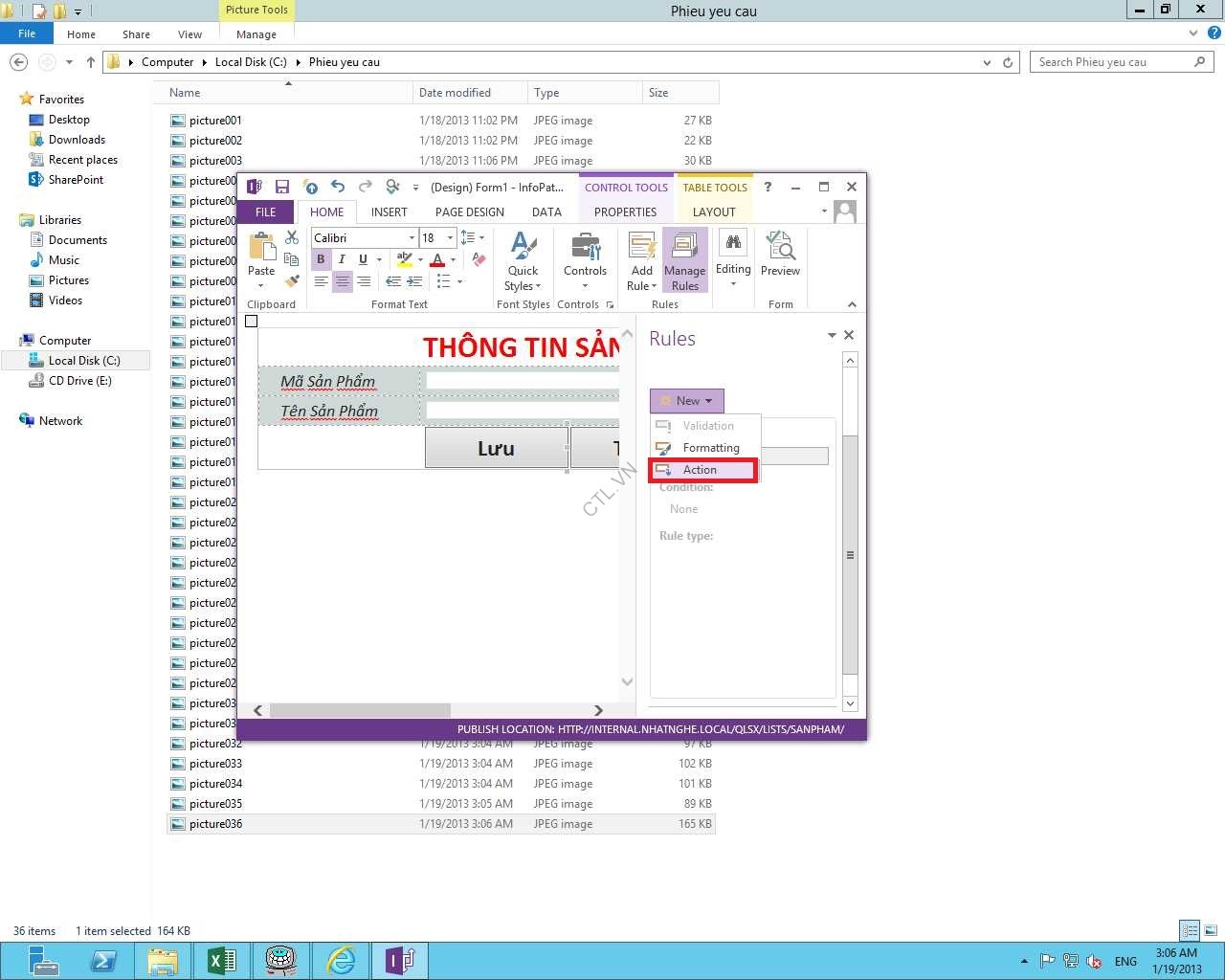Image resolution: width=1225 pixels, height=980 pixels.
Task: Toggle center text alignment
Action: [342, 281]
